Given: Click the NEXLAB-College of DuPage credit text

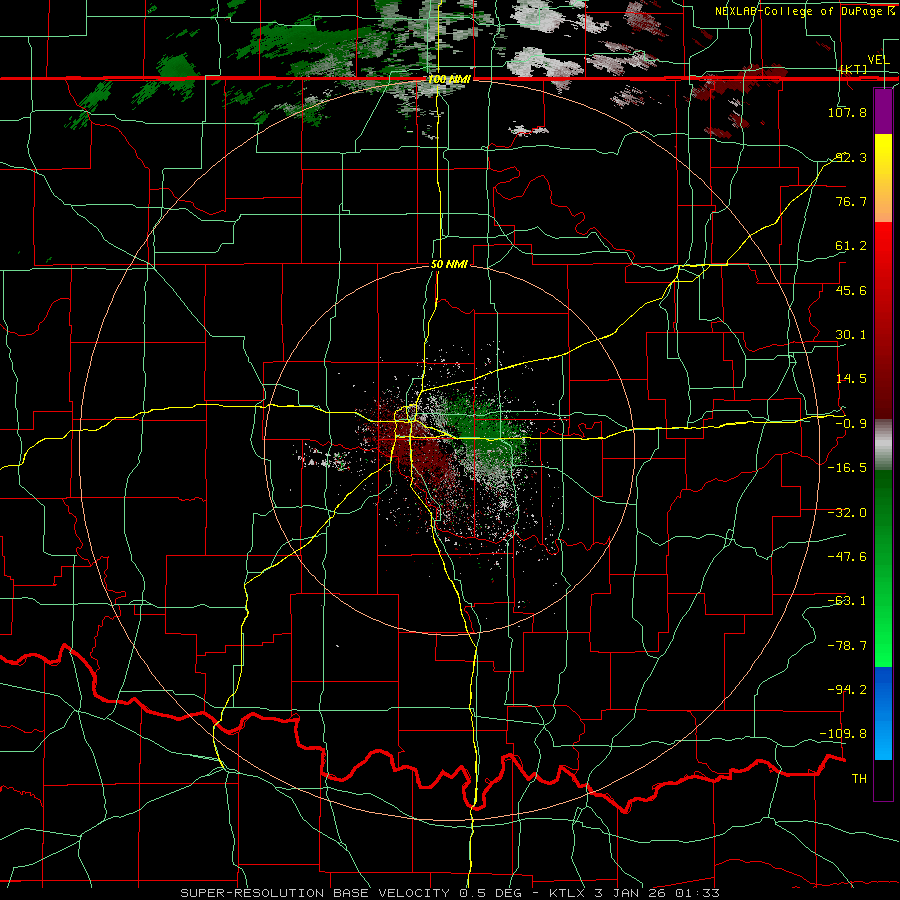Looking at the screenshot, I should [805, 11].
